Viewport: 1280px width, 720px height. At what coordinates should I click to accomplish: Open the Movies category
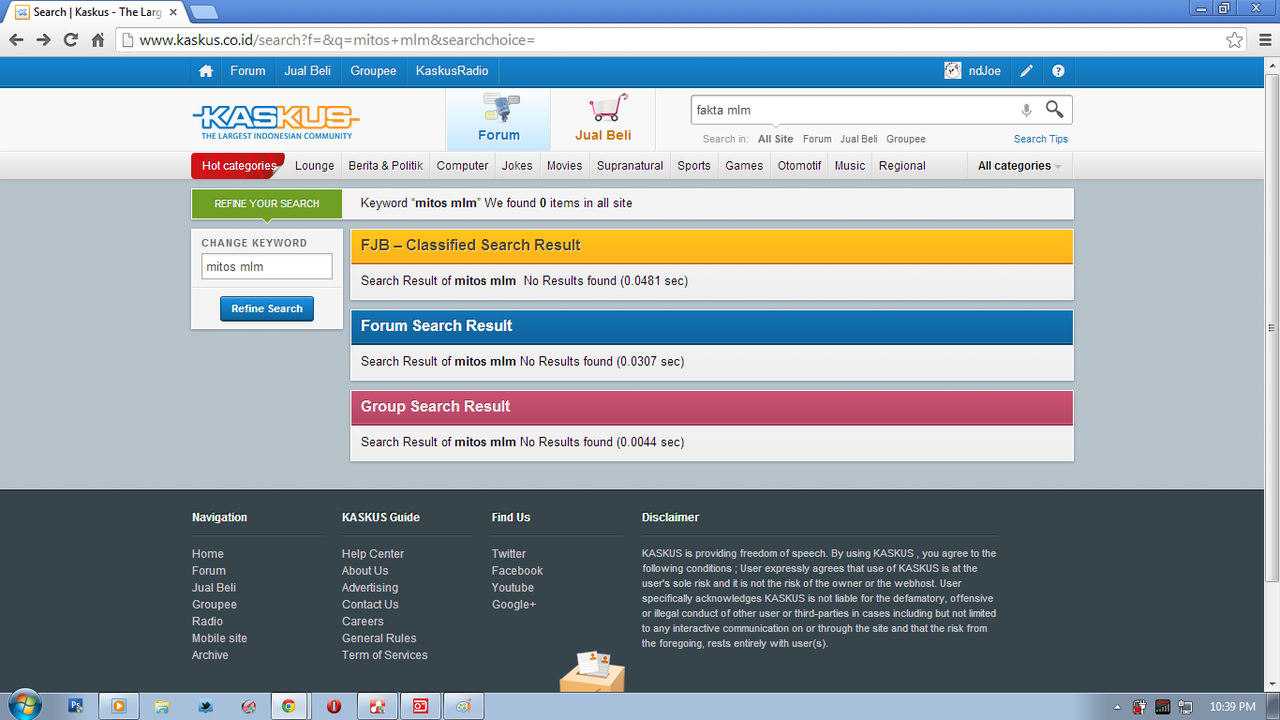(x=565, y=166)
